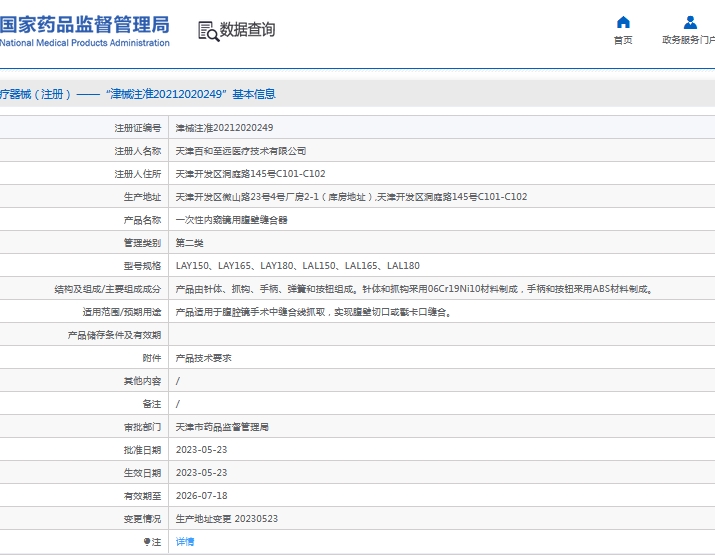The height and width of the screenshot is (555, 715).
Task: Click the slash value in 备注 row
Action: point(178,404)
